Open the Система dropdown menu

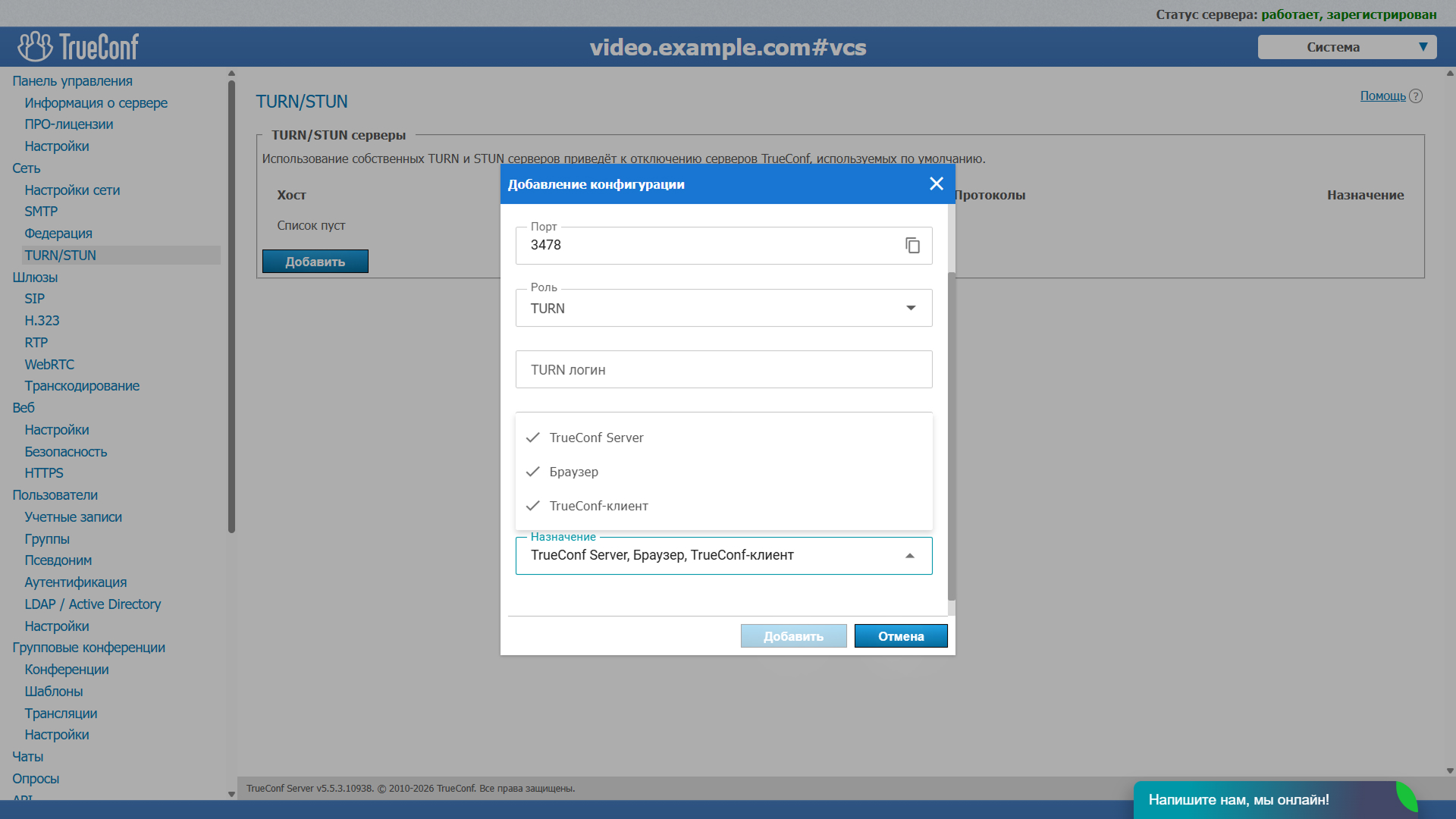coord(1347,47)
